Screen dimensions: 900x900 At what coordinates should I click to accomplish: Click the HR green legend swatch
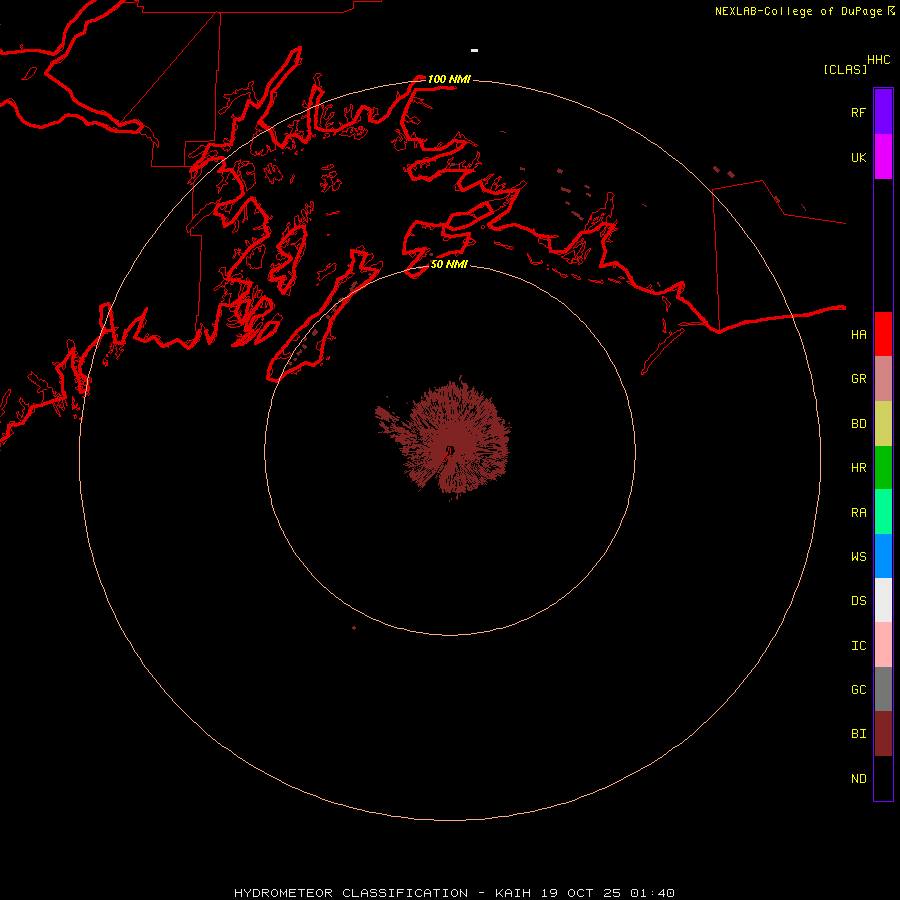(883, 467)
